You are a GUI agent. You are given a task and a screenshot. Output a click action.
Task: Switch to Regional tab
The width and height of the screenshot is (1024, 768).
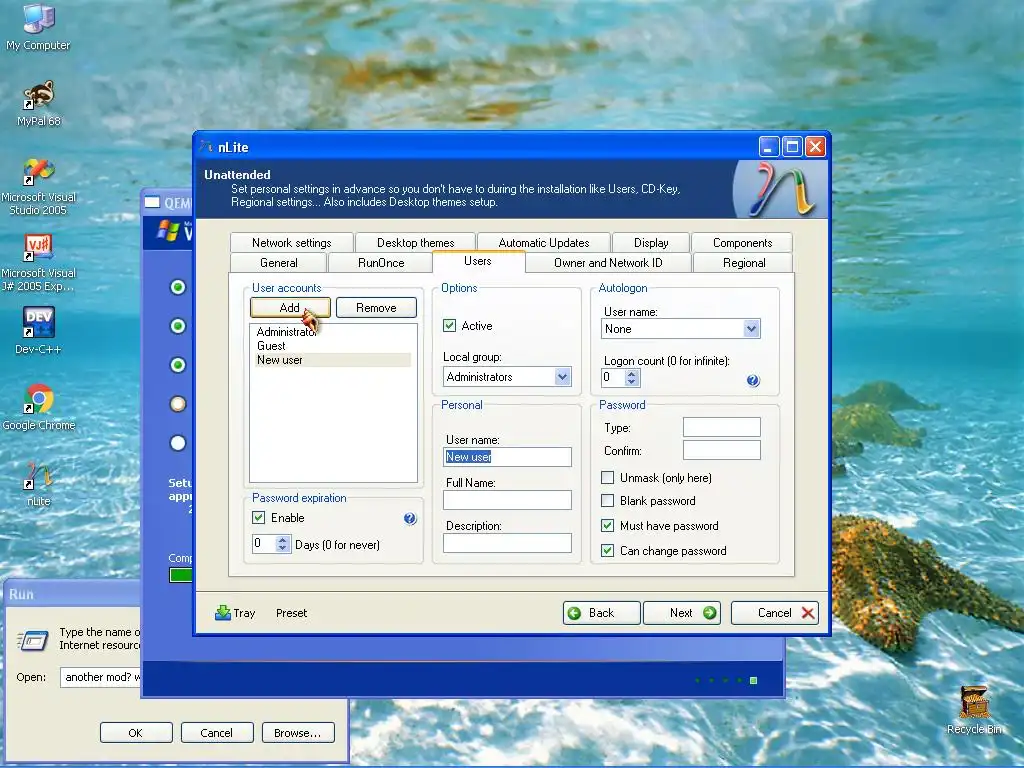tap(744, 263)
